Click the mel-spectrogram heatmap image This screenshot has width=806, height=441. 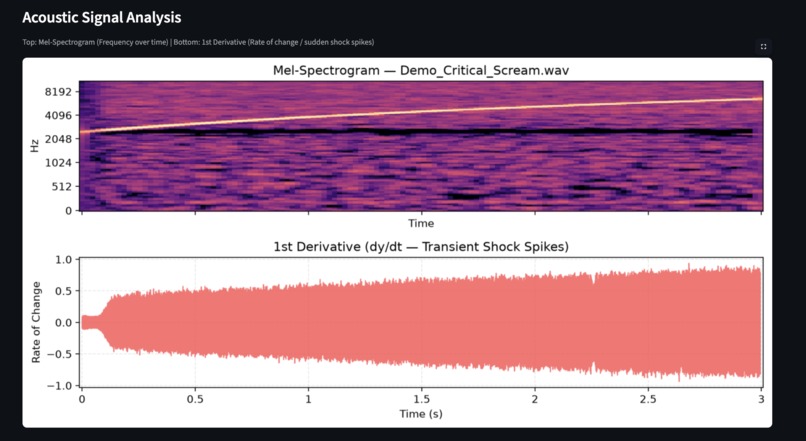pyautogui.click(x=421, y=146)
